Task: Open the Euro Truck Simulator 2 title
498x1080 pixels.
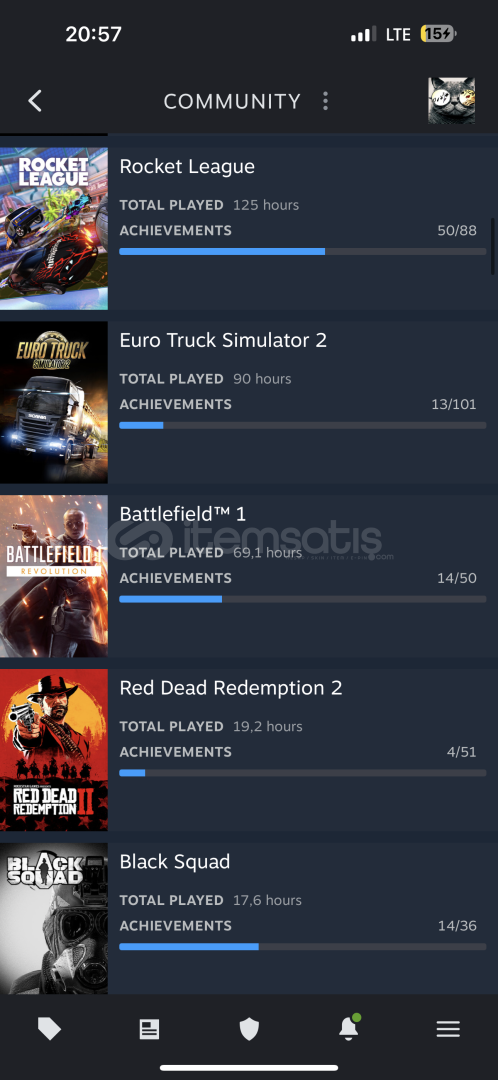Action: pos(223,340)
